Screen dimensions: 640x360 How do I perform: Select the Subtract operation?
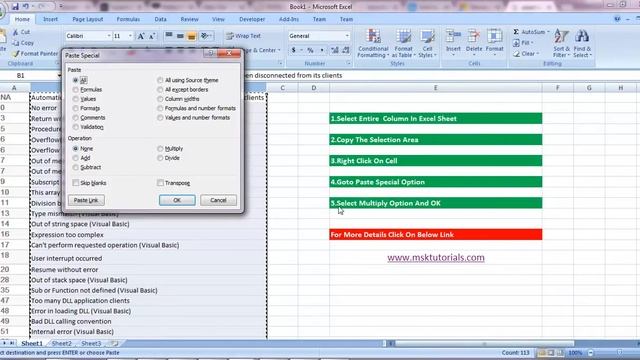[x=76, y=167]
